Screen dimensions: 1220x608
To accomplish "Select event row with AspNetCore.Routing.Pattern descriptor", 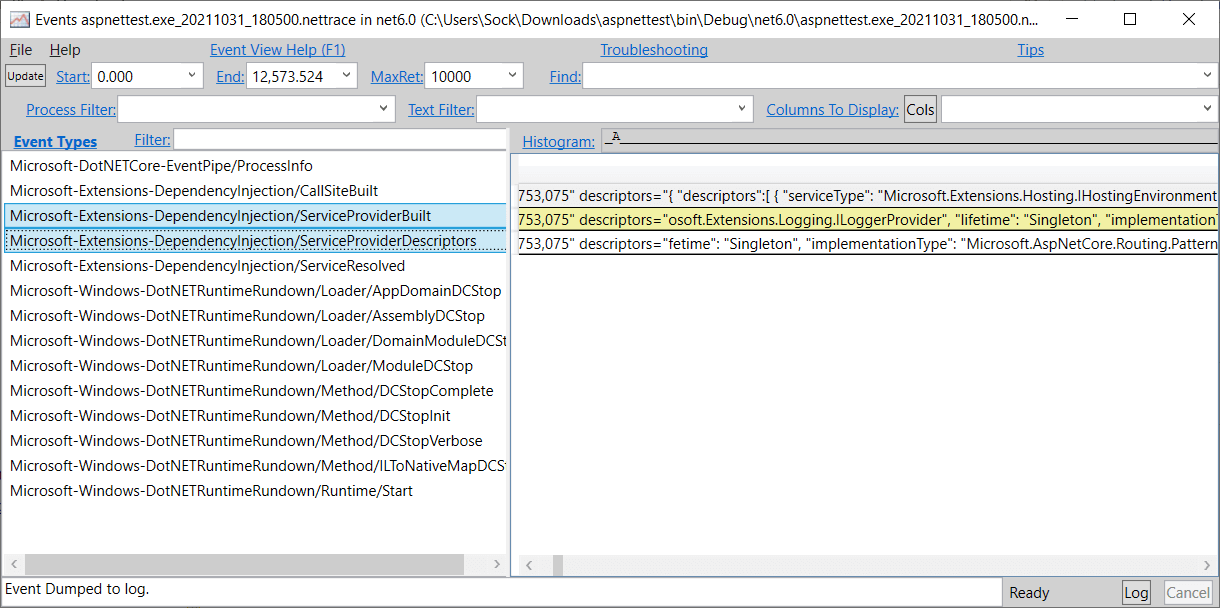I will point(867,243).
